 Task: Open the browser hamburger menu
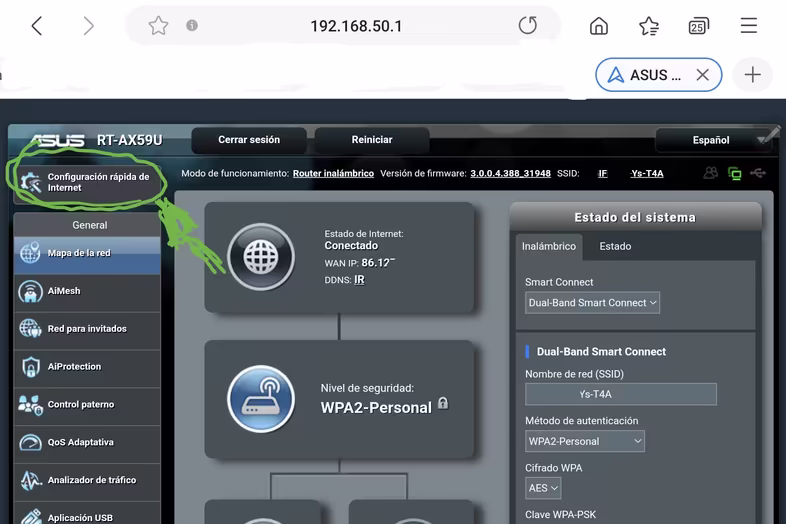tap(749, 26)
